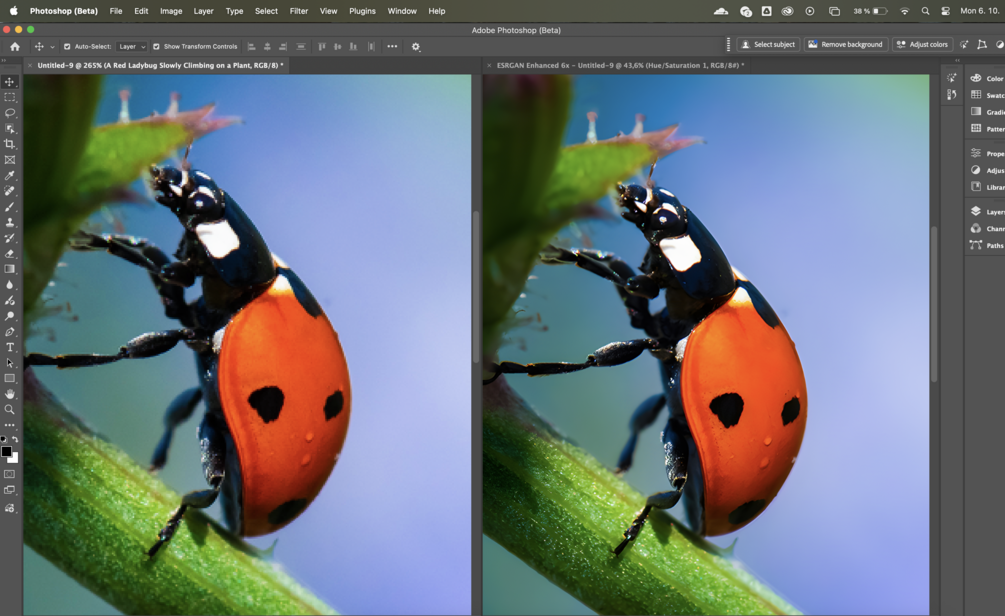Select the Rectangle shape tool

click(10, 378)
